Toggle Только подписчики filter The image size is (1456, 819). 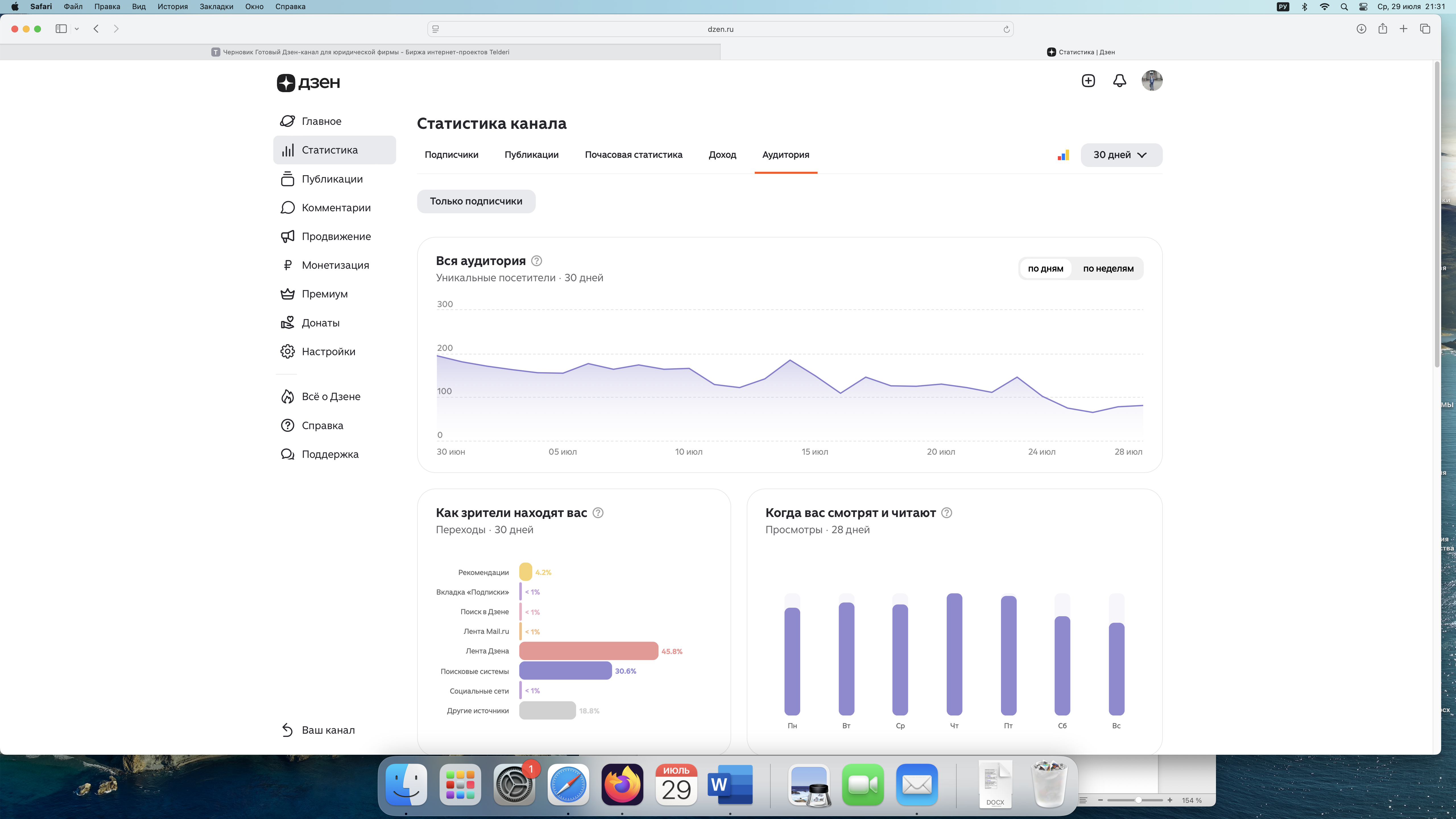[x=476, y=201]
